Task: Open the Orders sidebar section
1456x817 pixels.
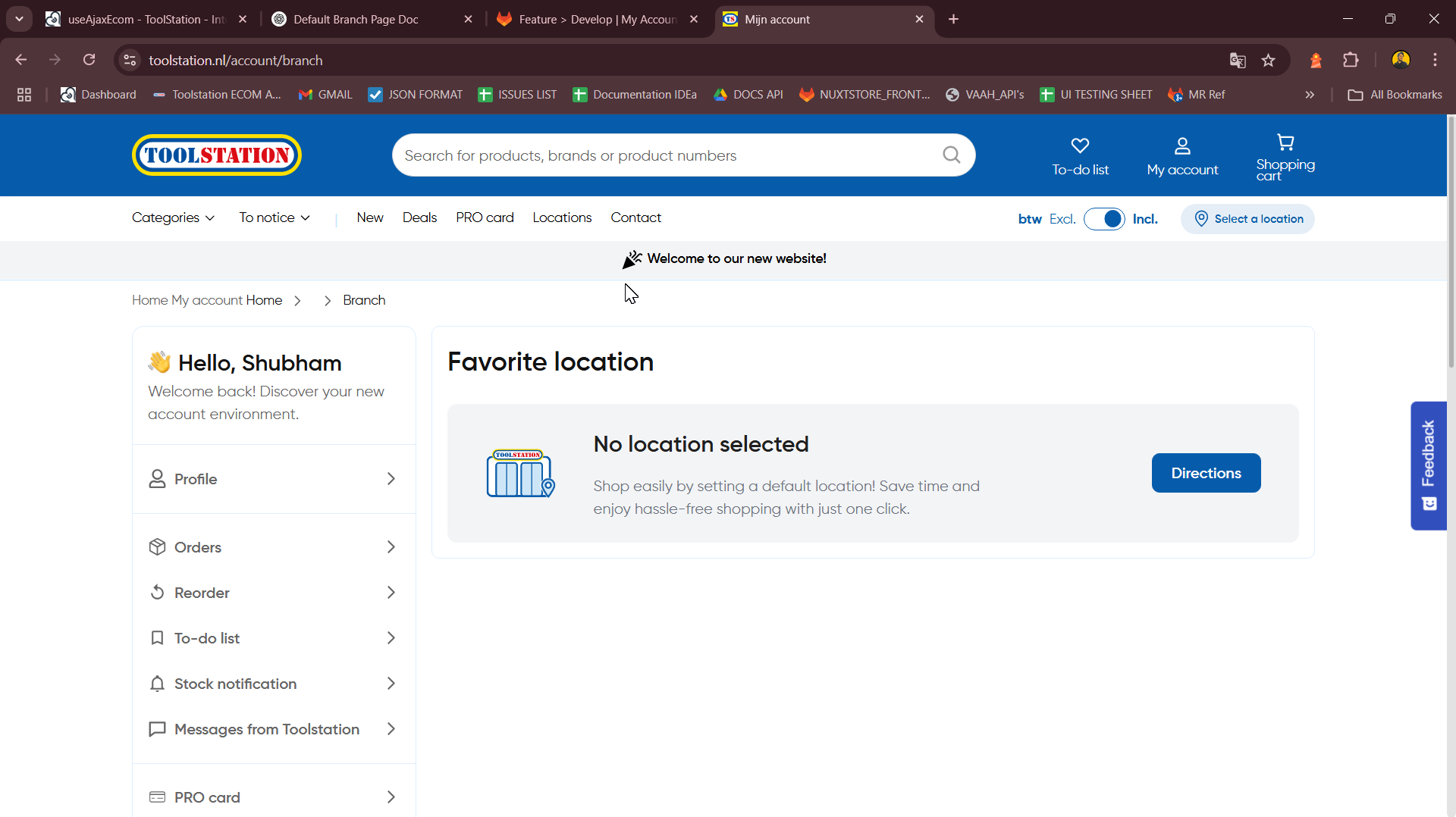Action: pos(274,547)
